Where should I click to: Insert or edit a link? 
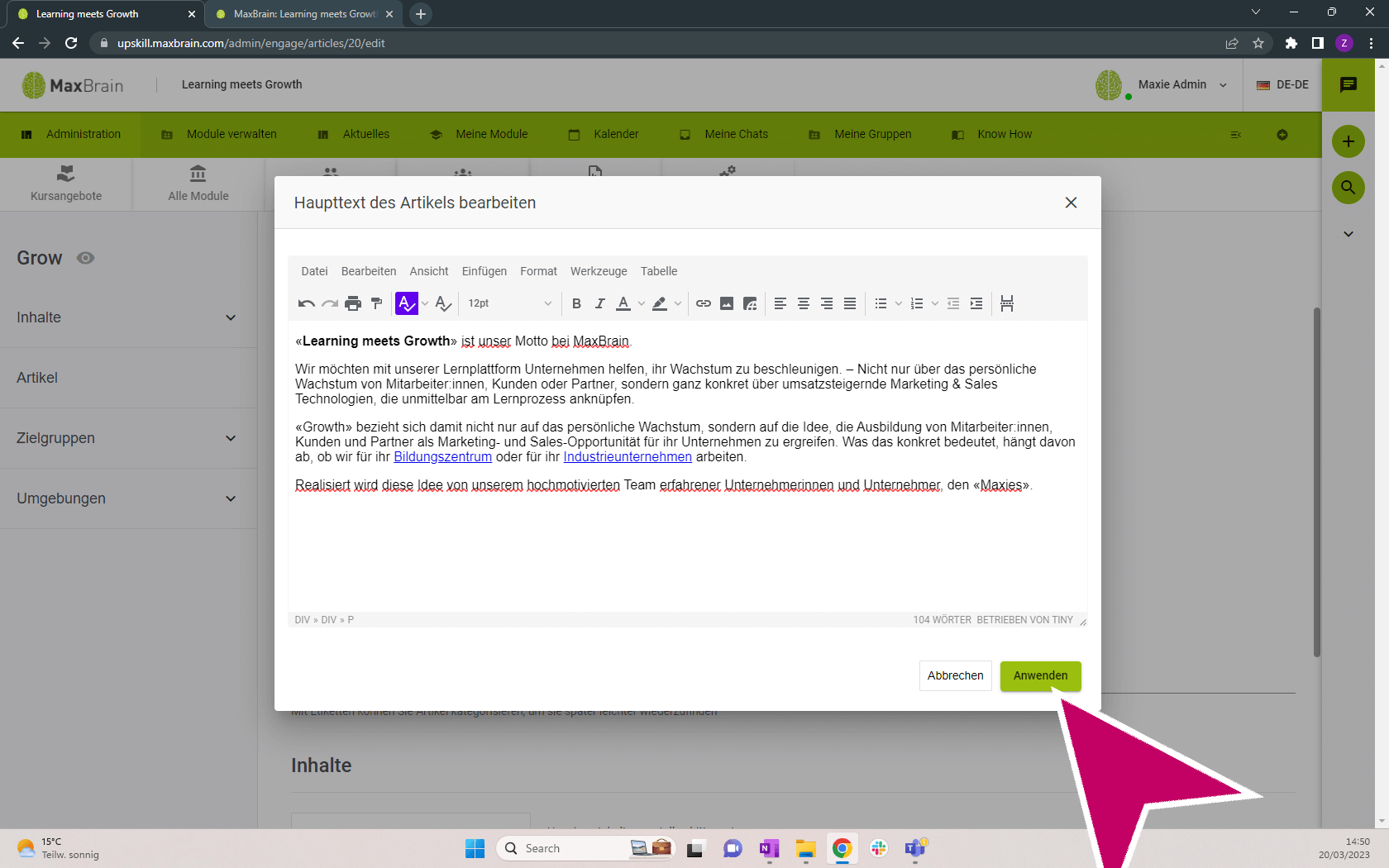[704, 303]
